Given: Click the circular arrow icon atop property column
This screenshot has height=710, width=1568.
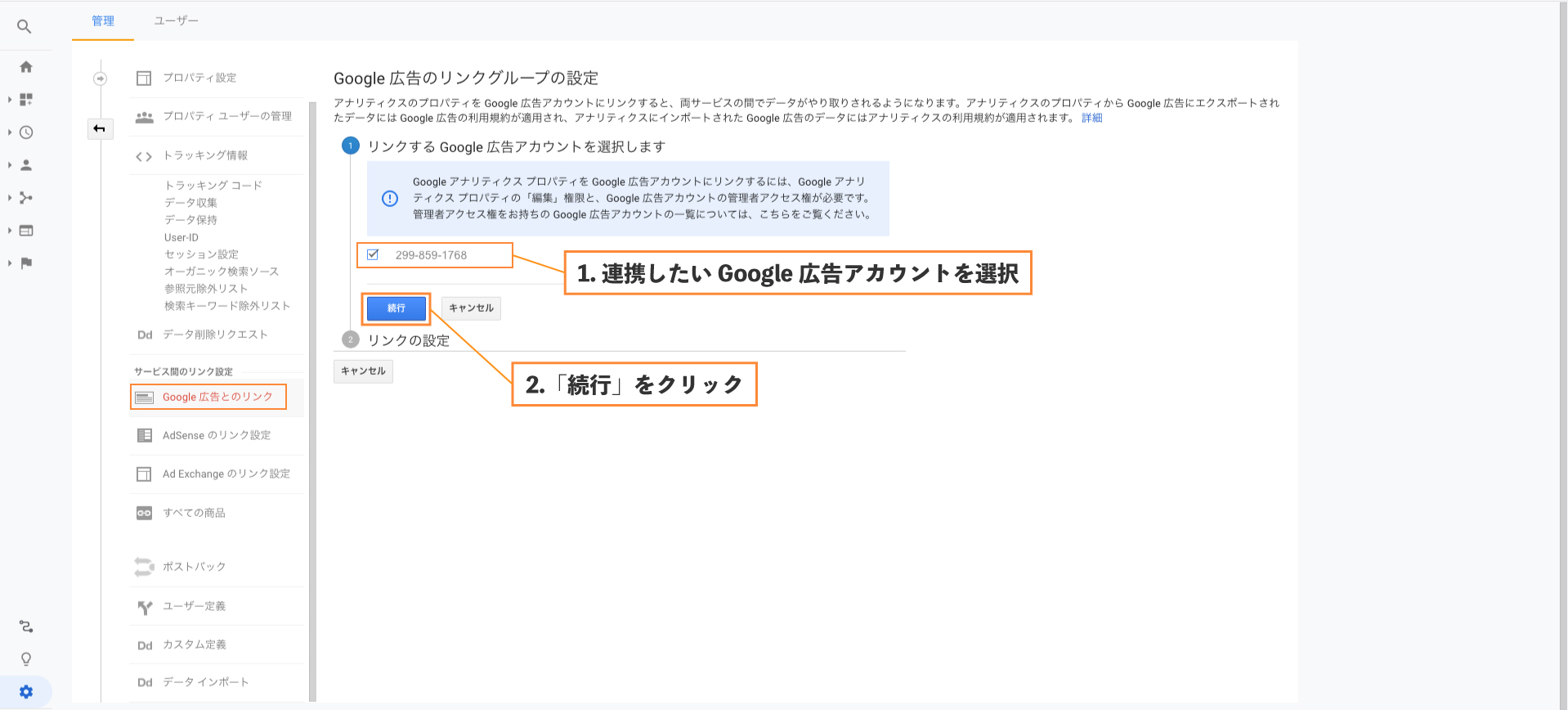Looking at the screenshot, I should click(x=101, y=79).
